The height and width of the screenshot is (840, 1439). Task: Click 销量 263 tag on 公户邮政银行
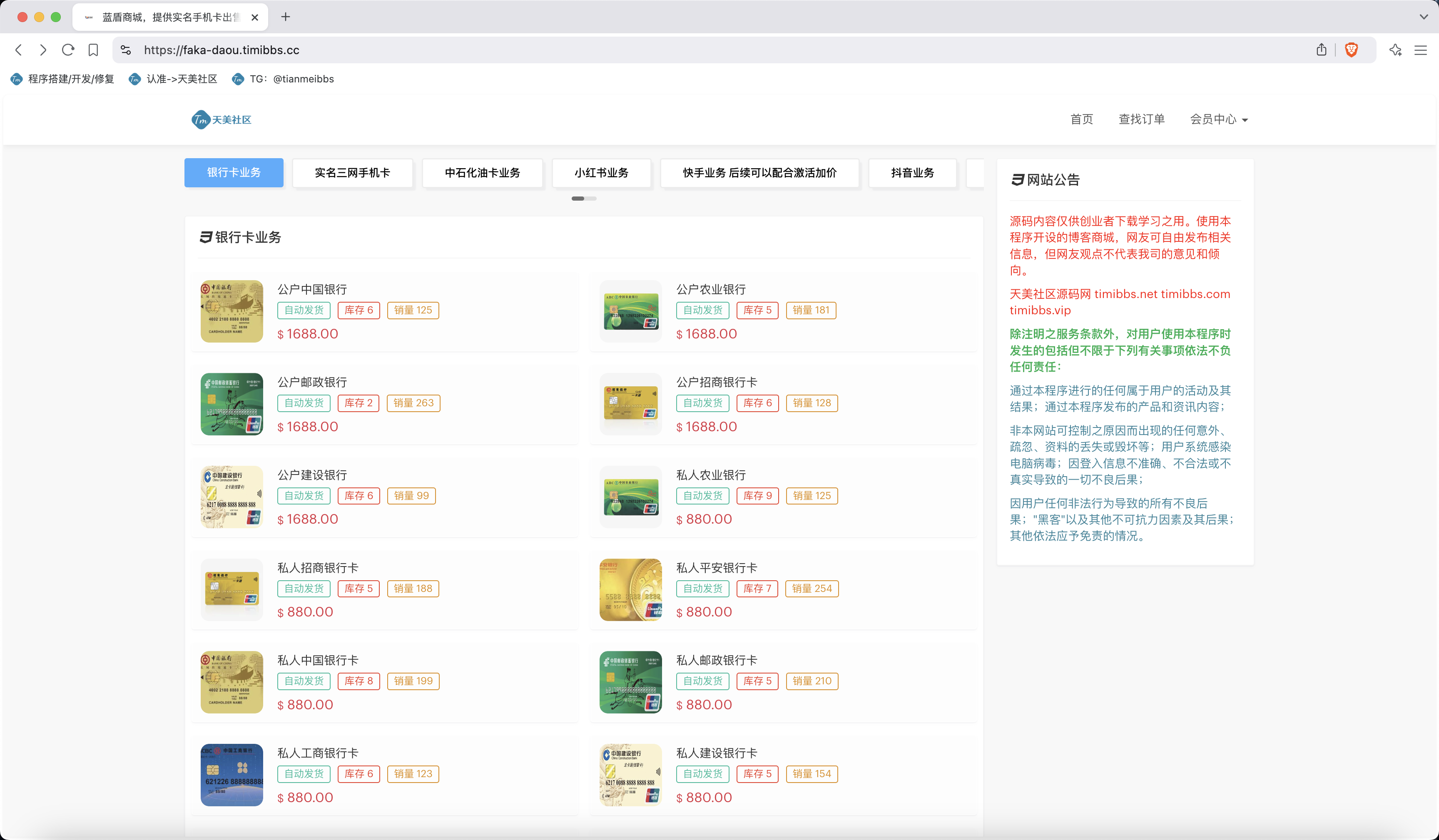413,403
